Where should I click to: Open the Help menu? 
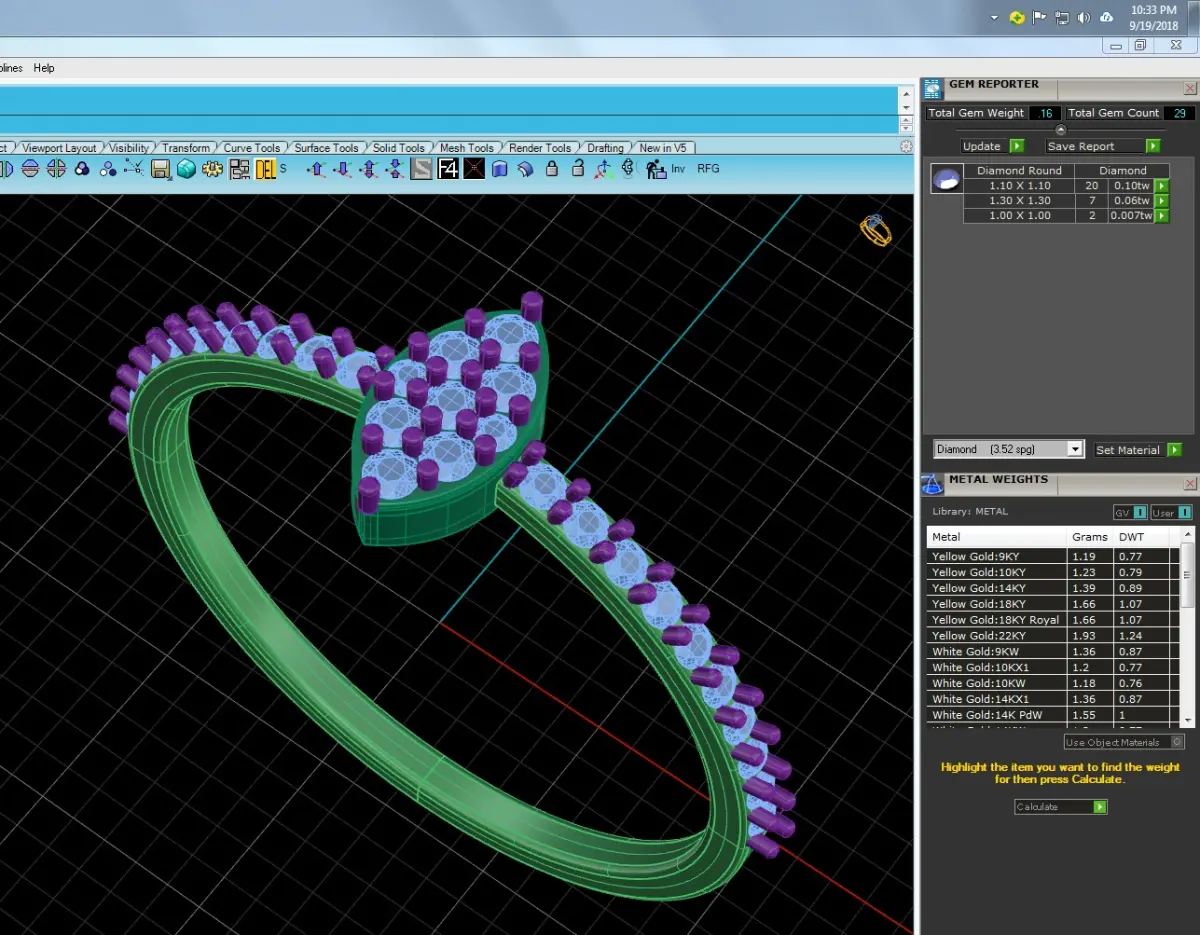coord(44,68)
